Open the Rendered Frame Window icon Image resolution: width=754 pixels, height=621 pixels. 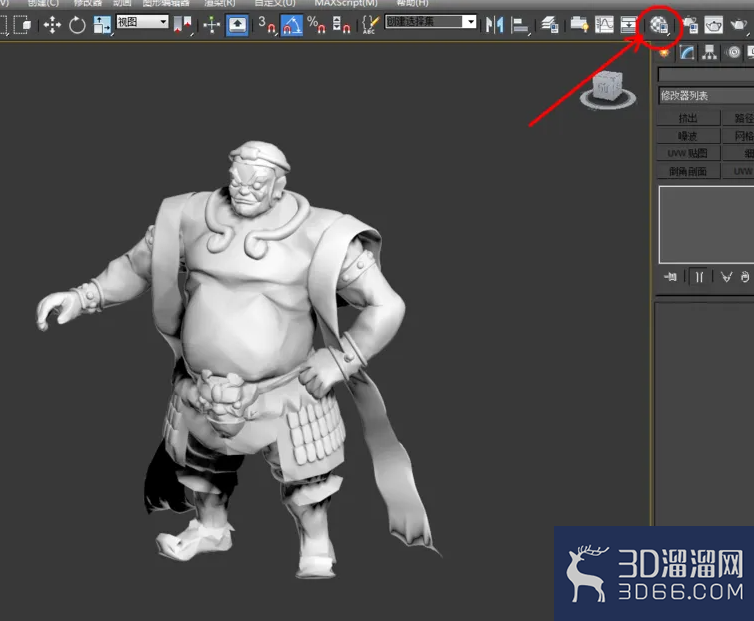[x=714, y=25]
